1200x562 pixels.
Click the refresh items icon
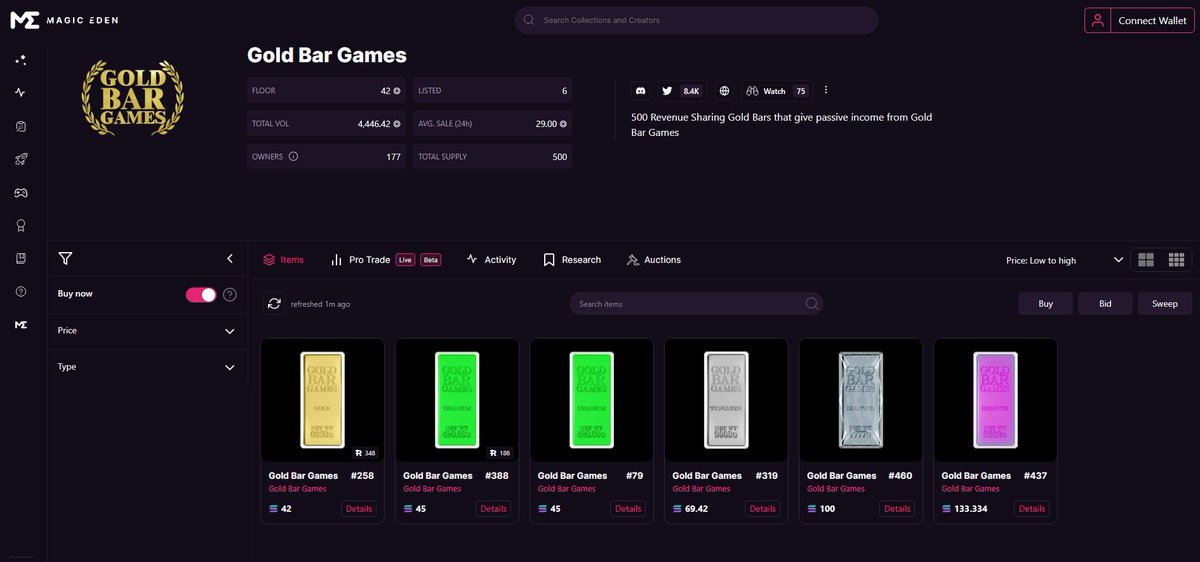274,303
